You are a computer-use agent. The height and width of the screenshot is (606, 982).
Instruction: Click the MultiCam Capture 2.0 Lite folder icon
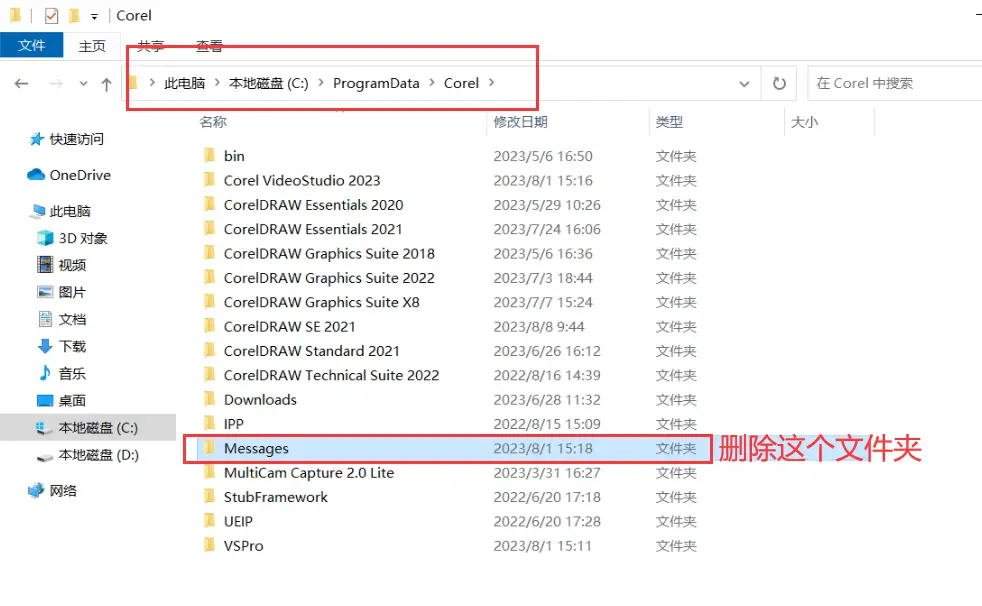point(209,472)
